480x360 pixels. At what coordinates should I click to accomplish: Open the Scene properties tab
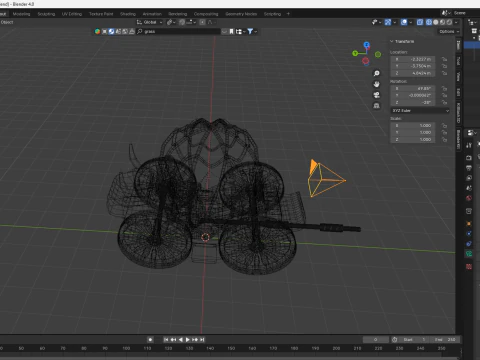pyautogui.click(x=469, y=188)
